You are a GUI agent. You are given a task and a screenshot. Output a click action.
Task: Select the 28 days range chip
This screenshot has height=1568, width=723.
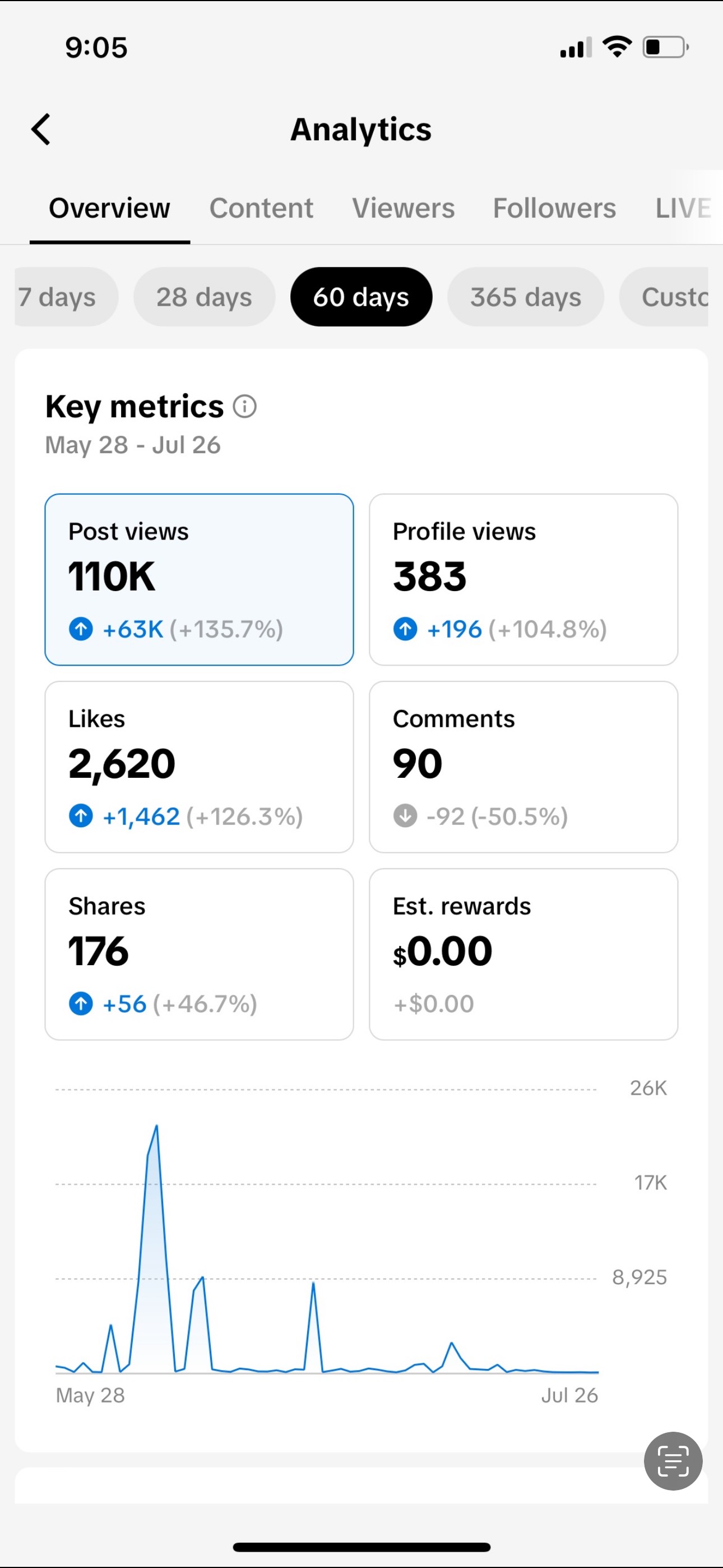pyautogui.click(x=204, y=297)
